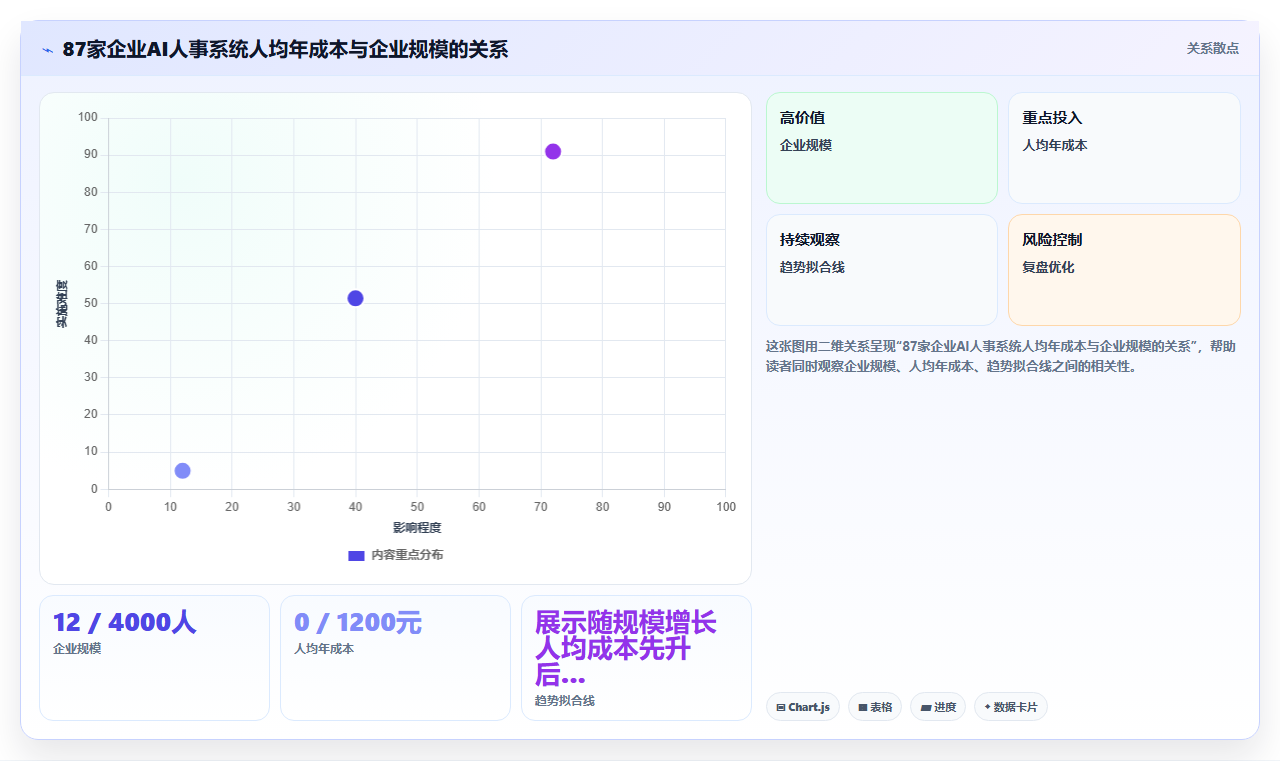Click the lightning icon beside the title
Viewport: 1280px width, 761px height.
(47, 50)
